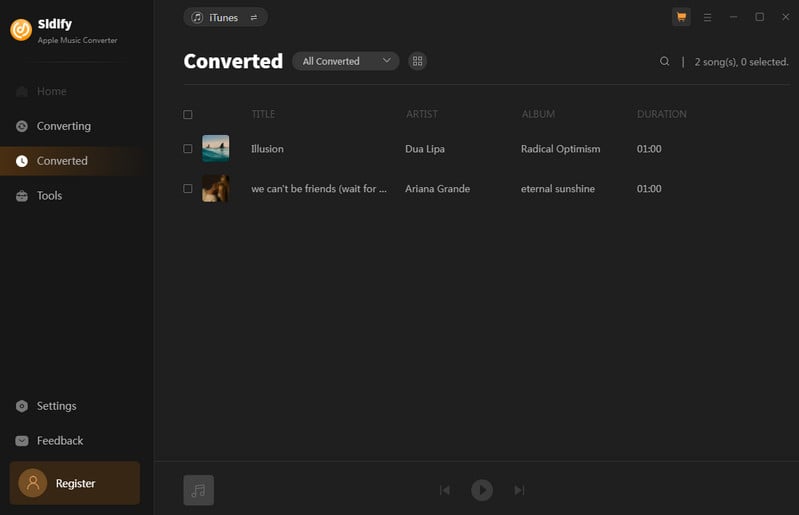The height and width of the screenshot is (515, 799).
Task: Toggle the select-all checkbox in header
Action: point(188,115)
